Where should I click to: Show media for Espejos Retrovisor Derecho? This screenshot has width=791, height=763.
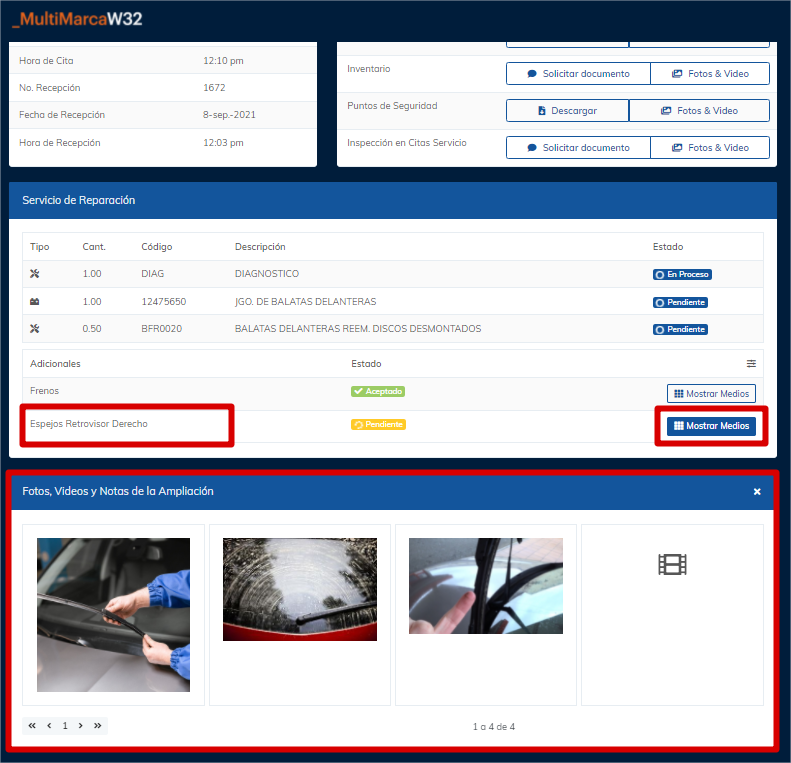click(711, 426)
